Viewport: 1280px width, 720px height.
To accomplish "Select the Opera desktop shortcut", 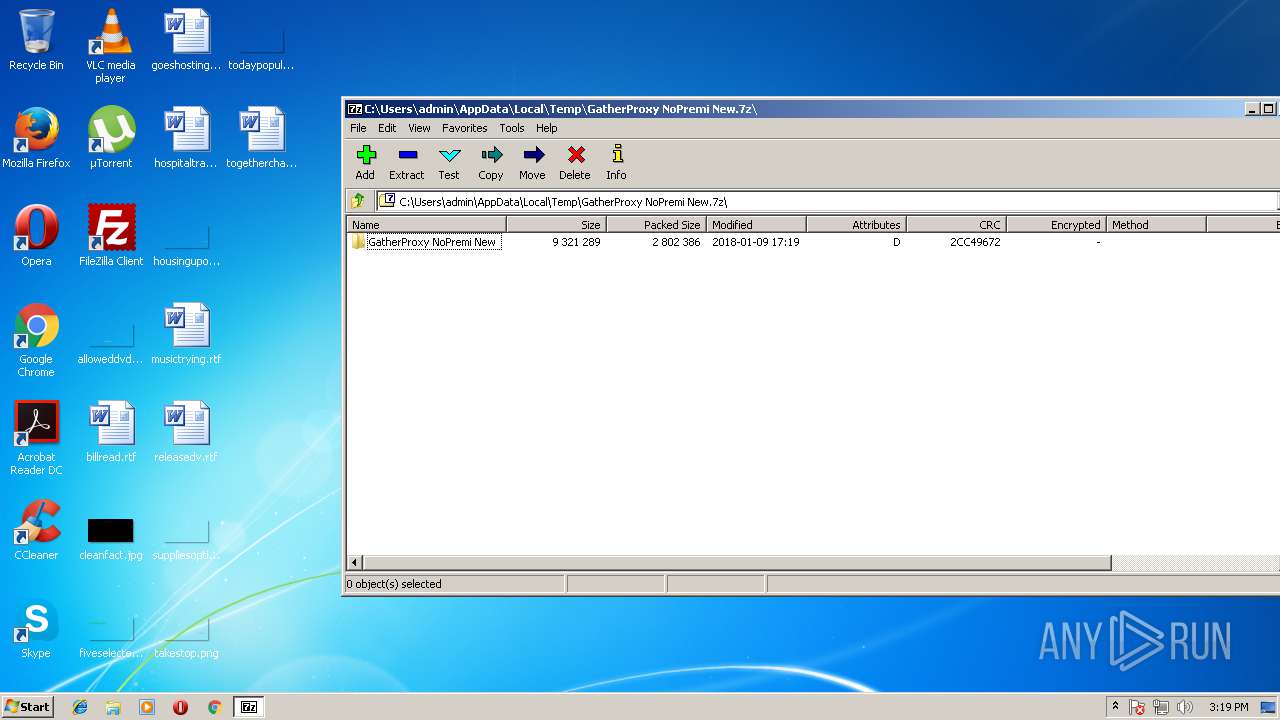I will (x=36, y=236).
